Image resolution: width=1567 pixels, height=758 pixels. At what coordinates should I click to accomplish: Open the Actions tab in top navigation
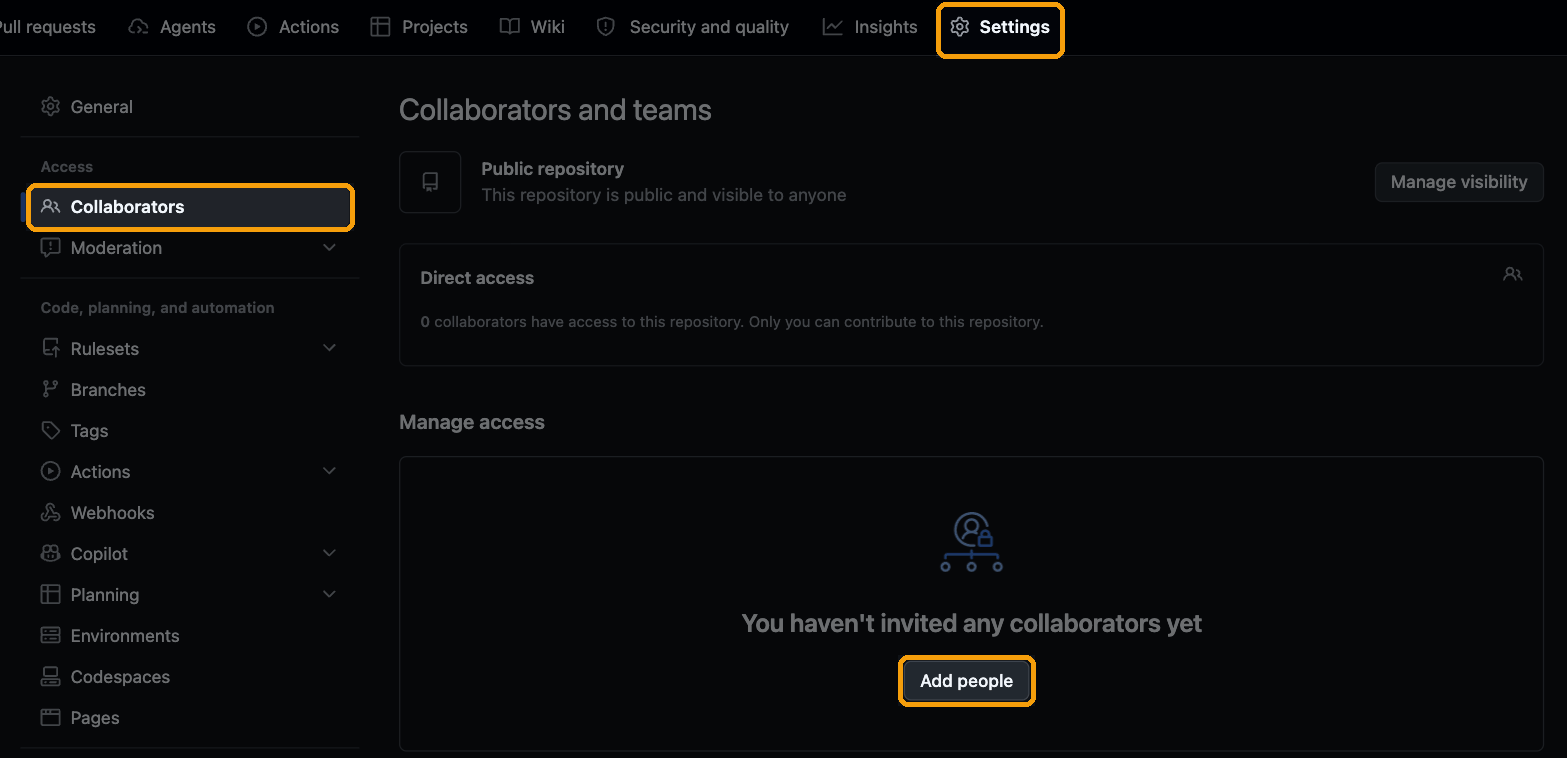pyautogui.click(x=293, y=28)
